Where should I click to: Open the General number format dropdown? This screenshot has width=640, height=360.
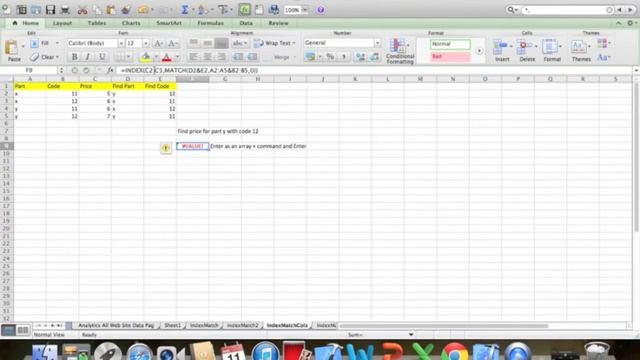click(377, 43)
